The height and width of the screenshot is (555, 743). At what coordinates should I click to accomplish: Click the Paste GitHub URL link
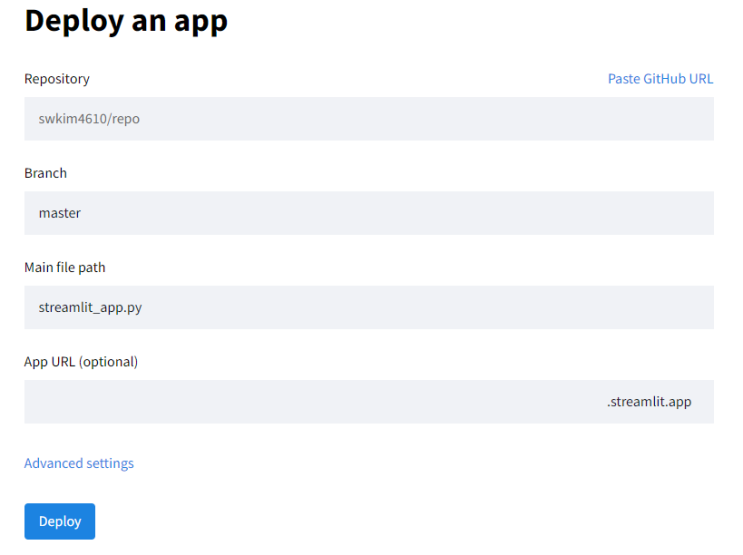(660, 79)
